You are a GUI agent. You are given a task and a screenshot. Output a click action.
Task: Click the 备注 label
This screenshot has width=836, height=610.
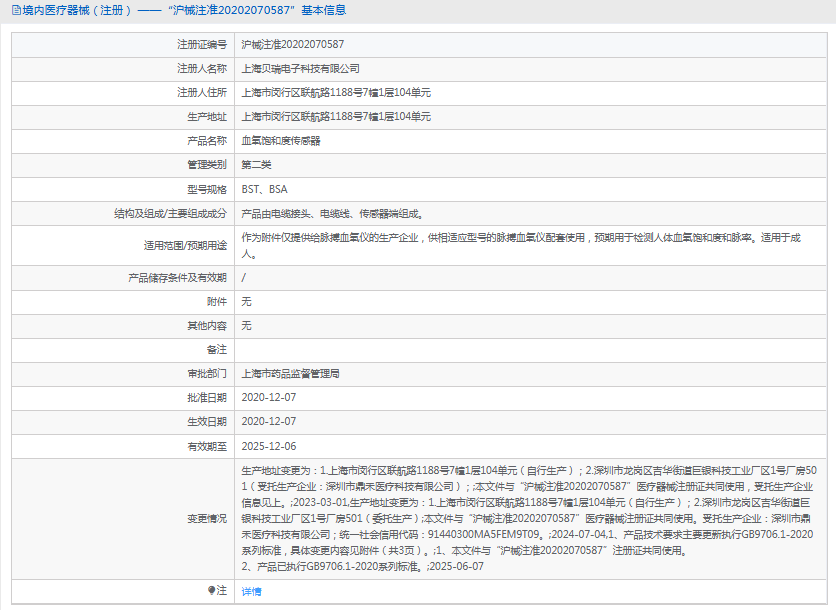[217, 350]
